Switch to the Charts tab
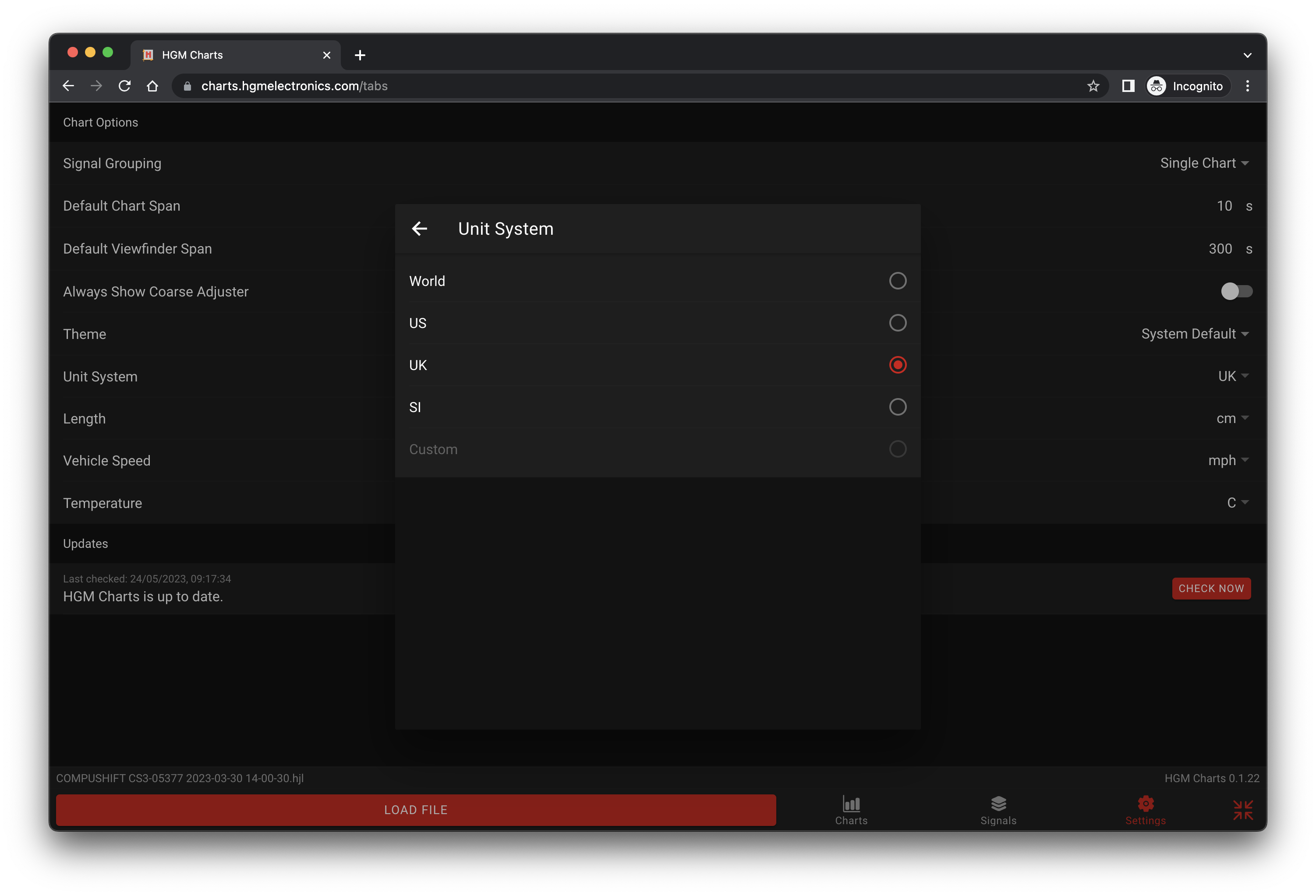 coord(851,811)
